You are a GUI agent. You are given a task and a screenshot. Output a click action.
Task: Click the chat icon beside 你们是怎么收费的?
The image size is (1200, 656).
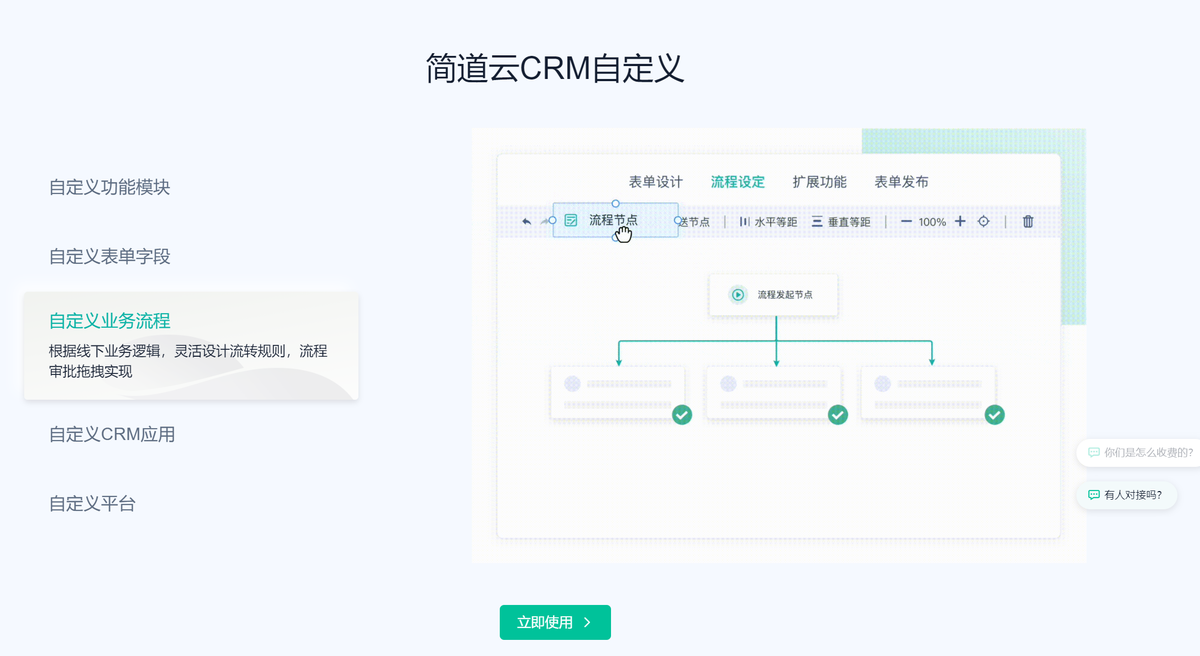point(1093,452)
